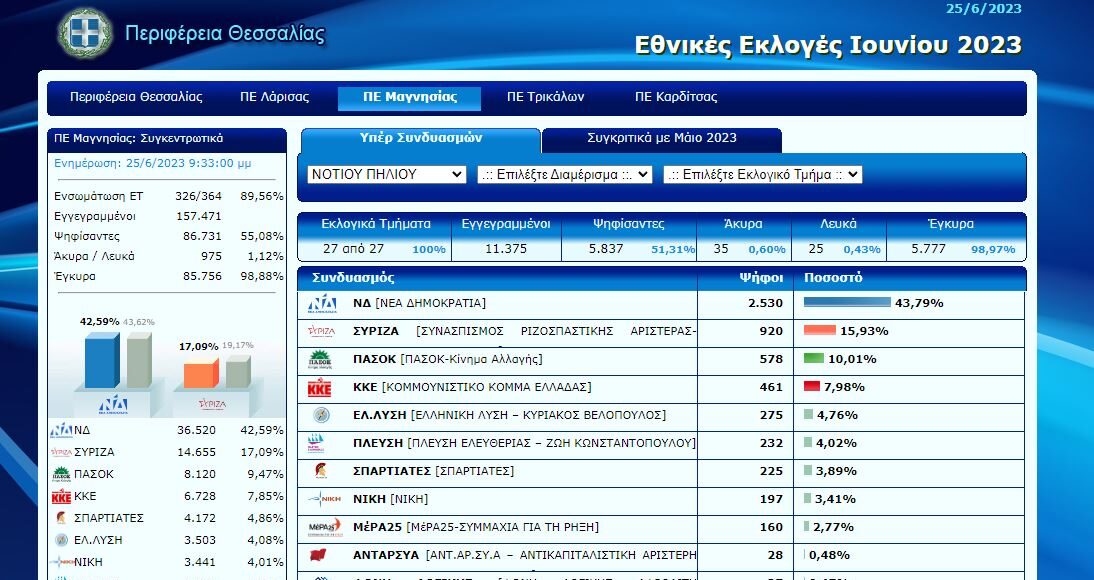The width and height of the screenshot is (1094, 580).
Task: Click the Άκυρα 35 stats cell
Action: [744, 237]
